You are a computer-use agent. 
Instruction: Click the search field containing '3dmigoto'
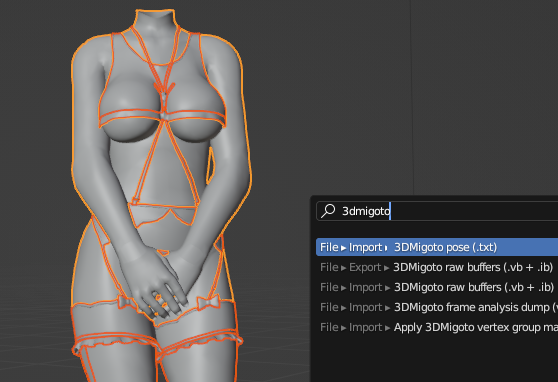(437, 211)
